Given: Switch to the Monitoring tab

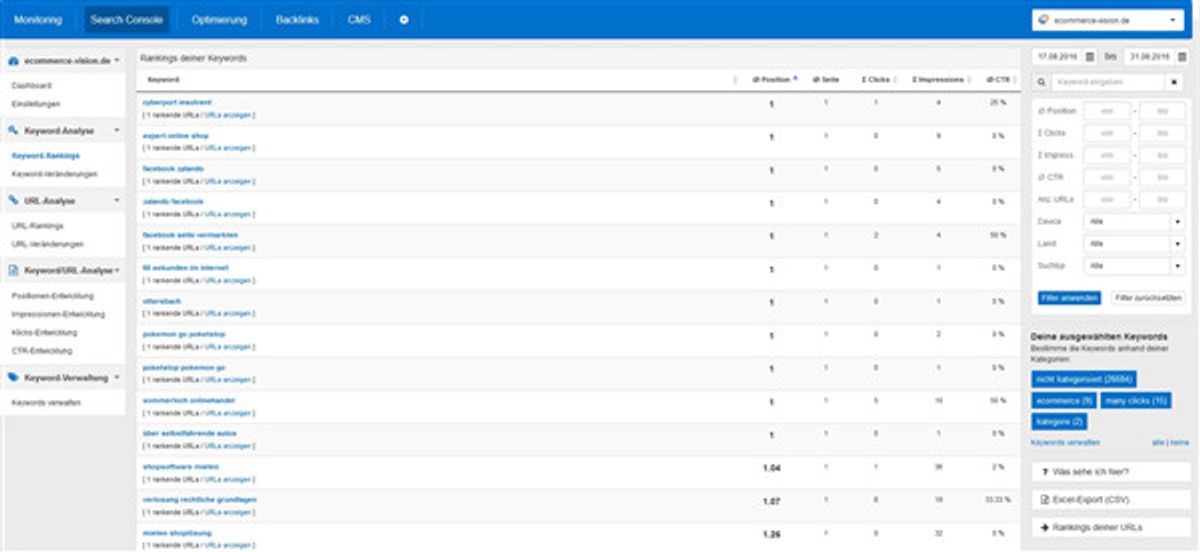Looking at the screenshot, I should [x=38, y=19].
